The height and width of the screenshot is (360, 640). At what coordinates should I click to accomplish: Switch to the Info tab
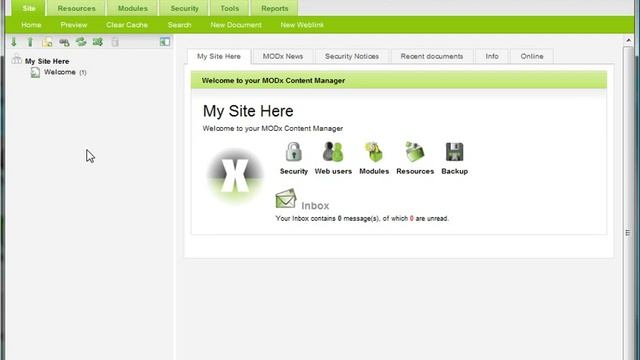pos(492,56)
